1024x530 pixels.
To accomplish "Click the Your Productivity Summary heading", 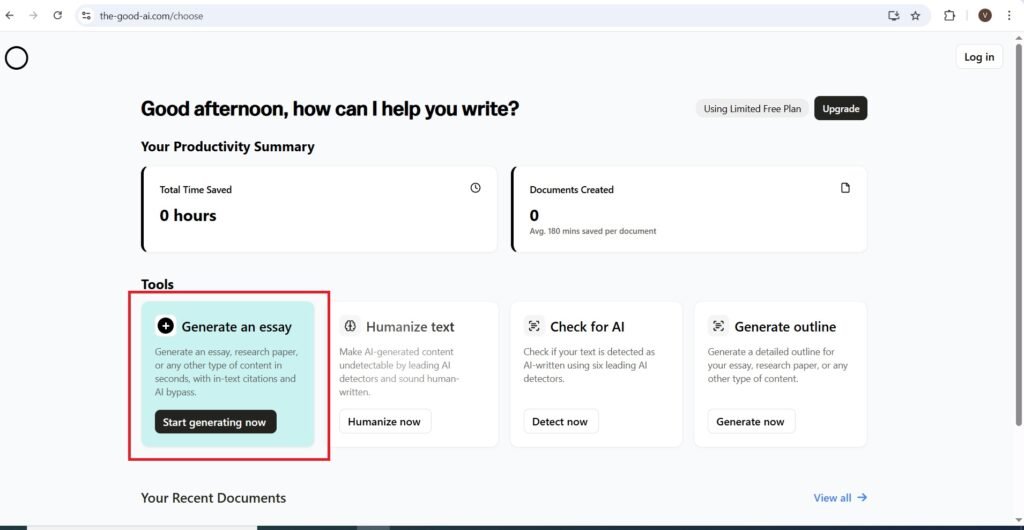I will [x=227, y=147].
